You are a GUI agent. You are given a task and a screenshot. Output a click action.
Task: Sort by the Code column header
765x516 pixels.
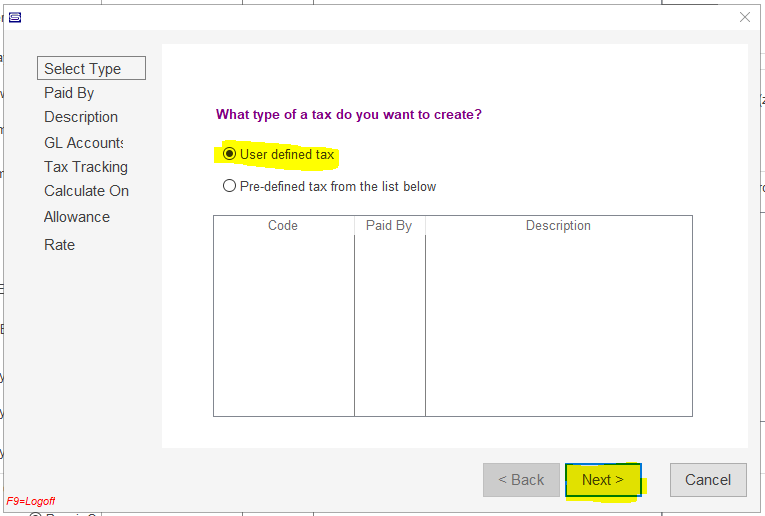283,225
